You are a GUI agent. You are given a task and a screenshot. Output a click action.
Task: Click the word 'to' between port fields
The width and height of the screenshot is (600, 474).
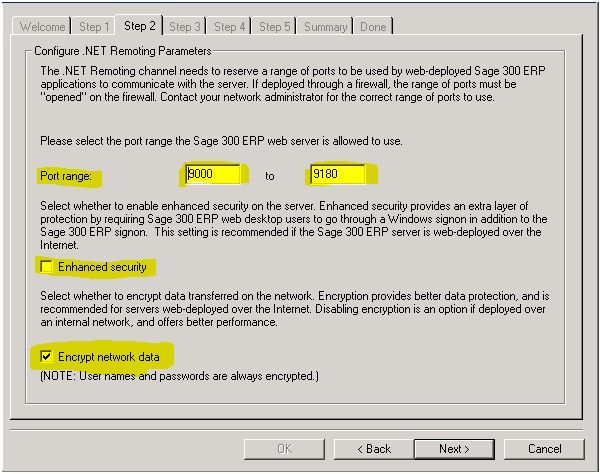[270, 176]
